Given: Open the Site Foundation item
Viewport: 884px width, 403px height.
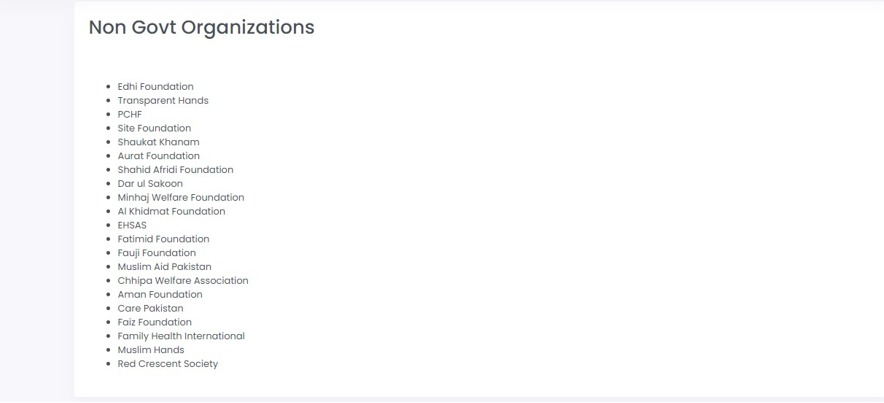Looking at the screenshot, I should 154,129.
